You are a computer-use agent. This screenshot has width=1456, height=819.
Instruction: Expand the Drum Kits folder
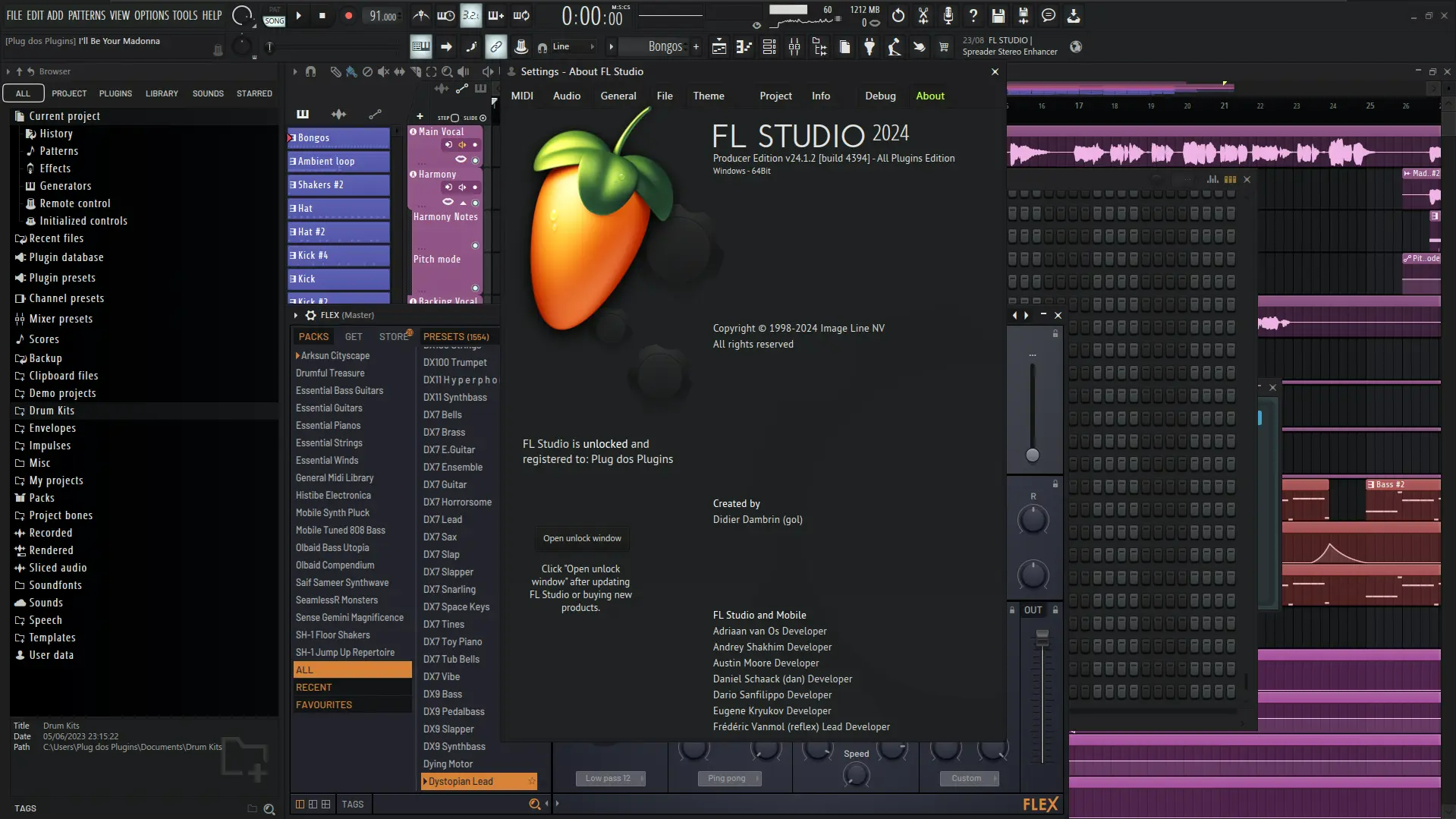pos(52,411)
